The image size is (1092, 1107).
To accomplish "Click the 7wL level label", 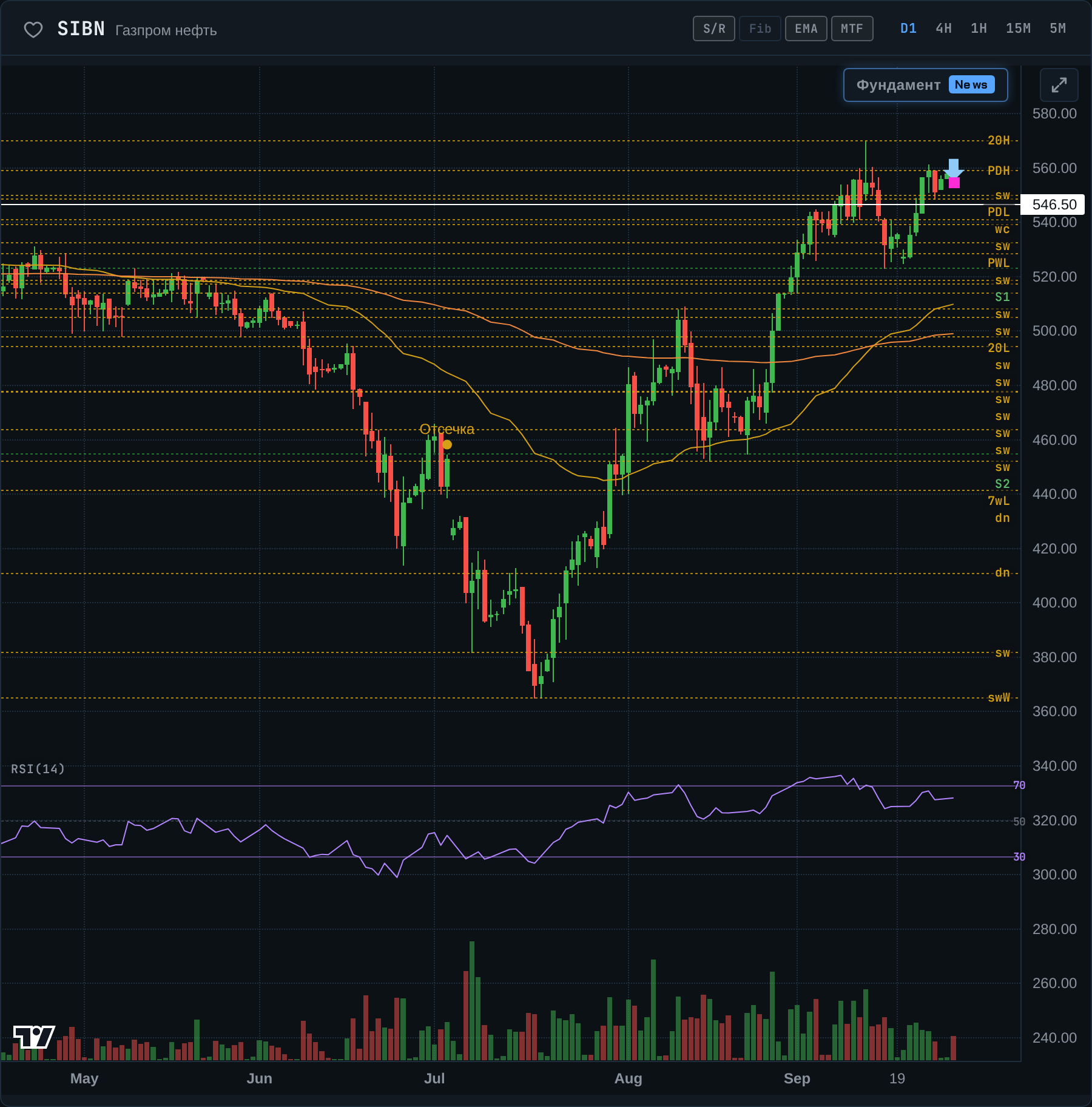I will click(x=999, y=501).
